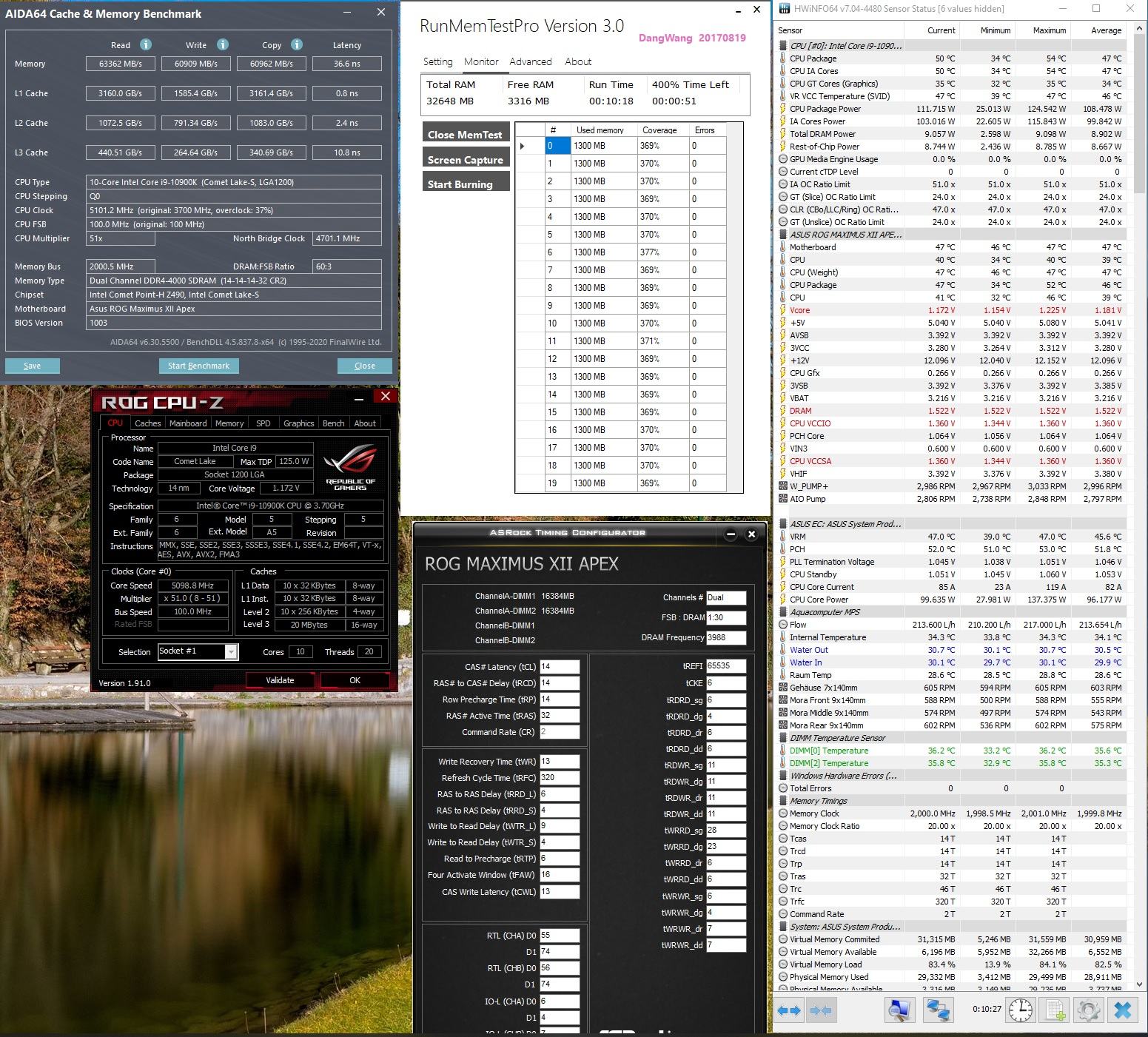Select DIMM[0] Temperature row in HWiNFO
Image resolution: width=1148 pixels, height=1037 pixels.
(x=951, y=751)
